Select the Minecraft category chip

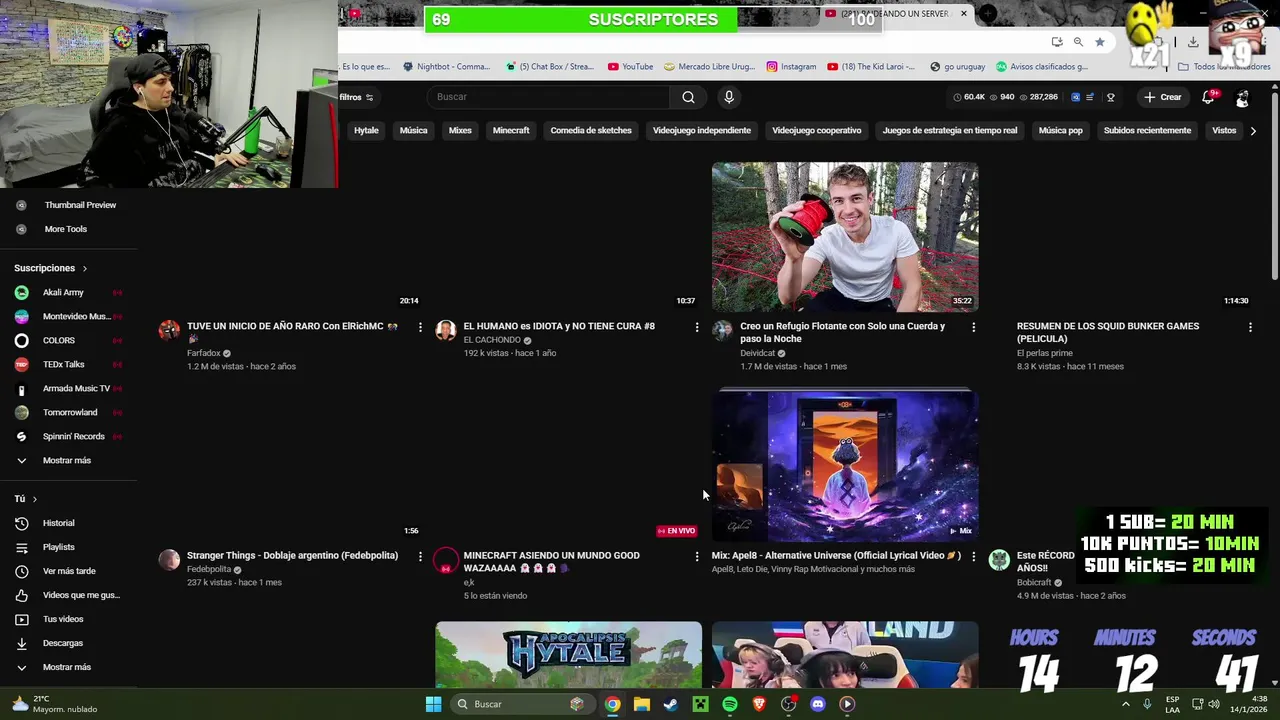511,130
